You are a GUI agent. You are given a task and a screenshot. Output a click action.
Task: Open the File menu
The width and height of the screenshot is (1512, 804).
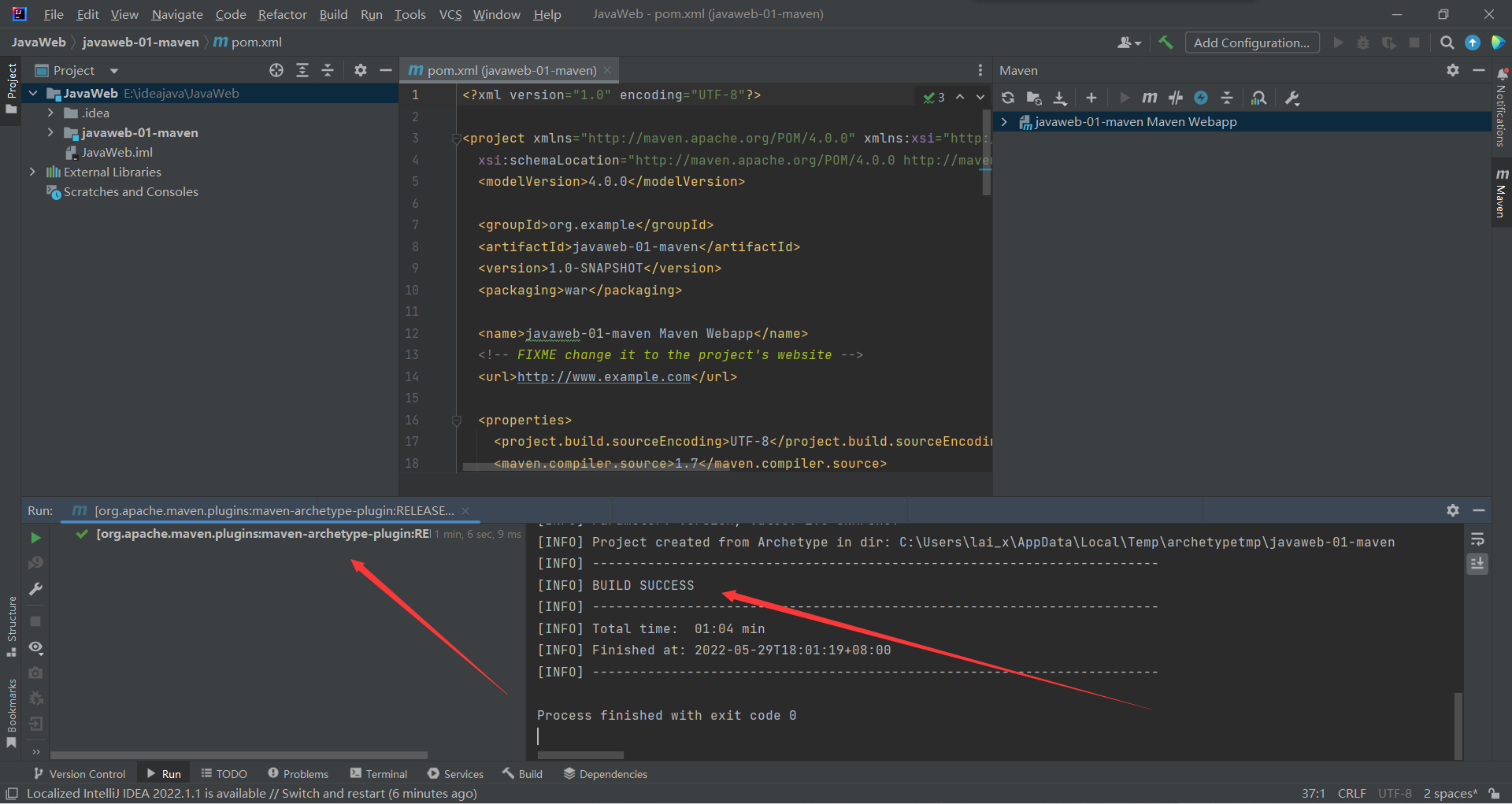(54, 14)
